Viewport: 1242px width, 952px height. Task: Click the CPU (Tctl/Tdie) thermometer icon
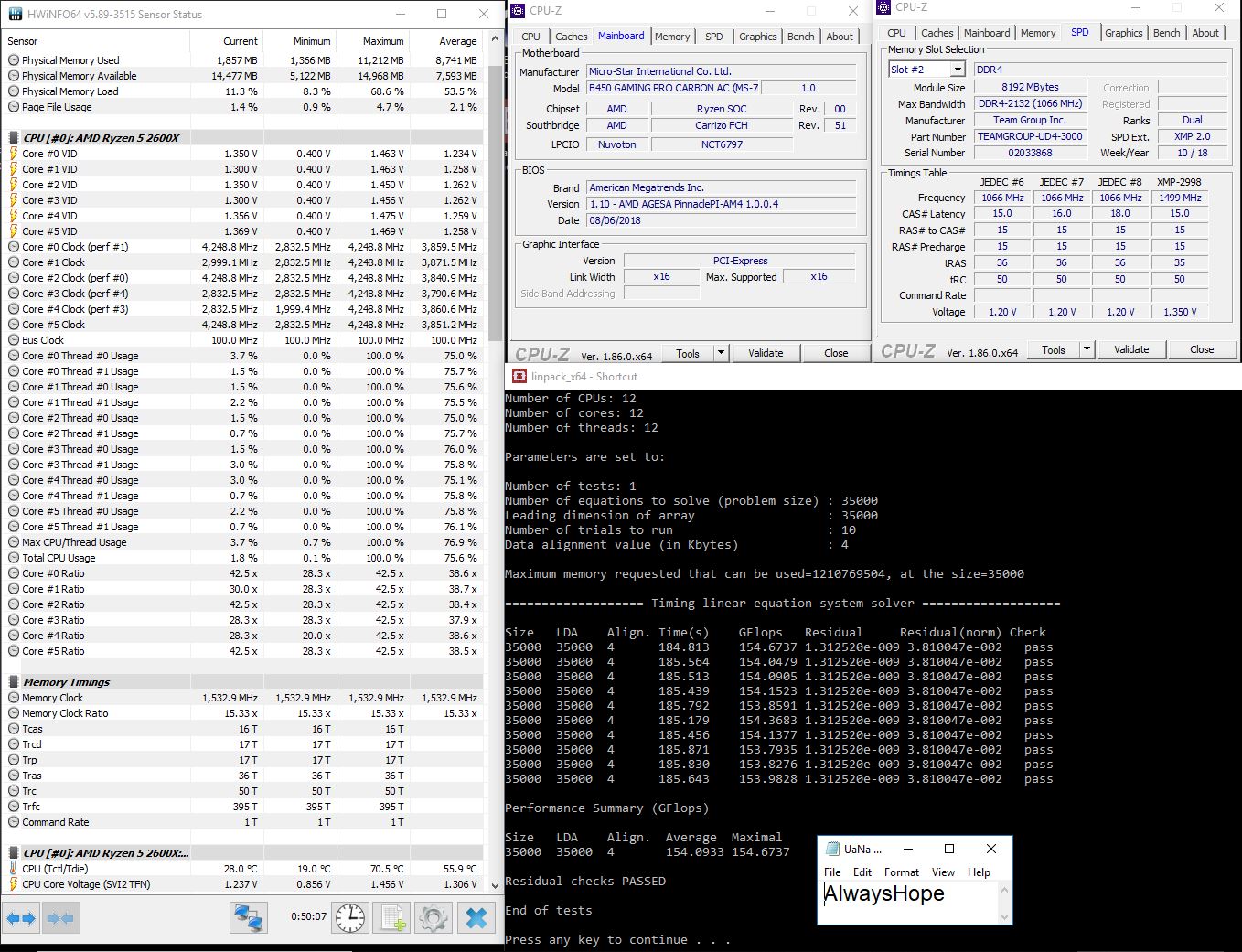point(14,869)
